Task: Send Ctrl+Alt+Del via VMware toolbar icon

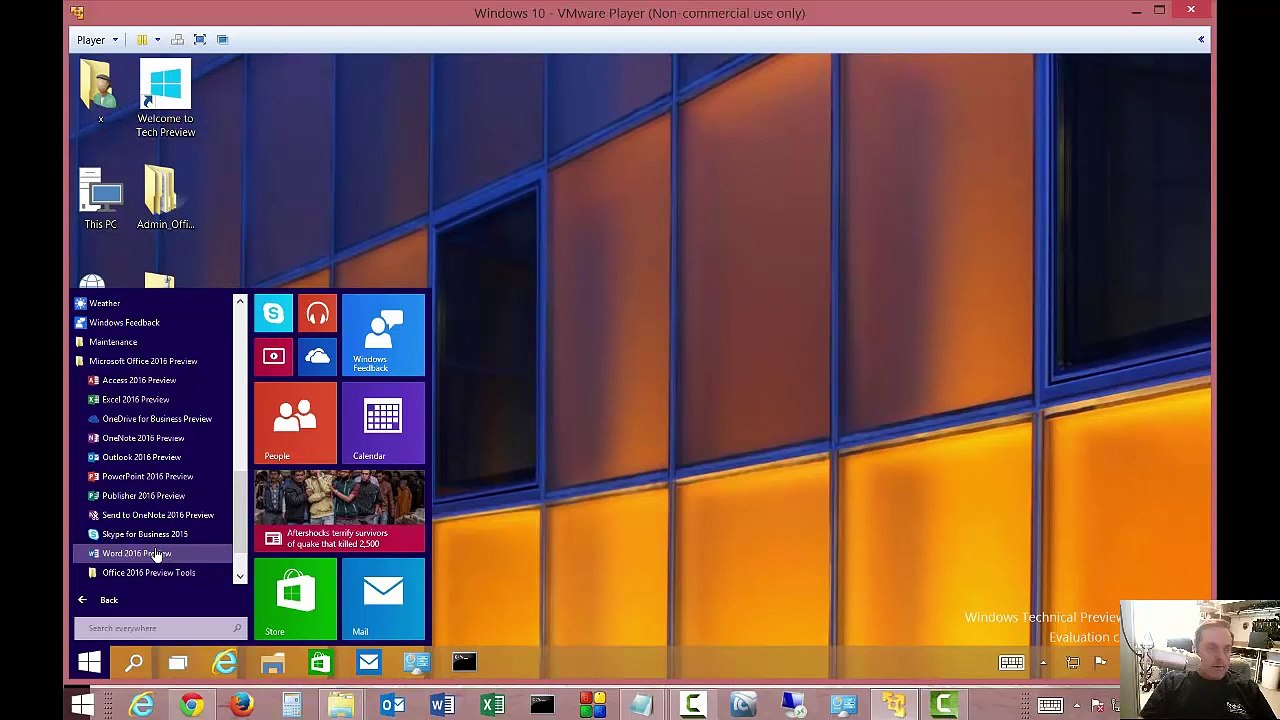Action: coord(177,40)
